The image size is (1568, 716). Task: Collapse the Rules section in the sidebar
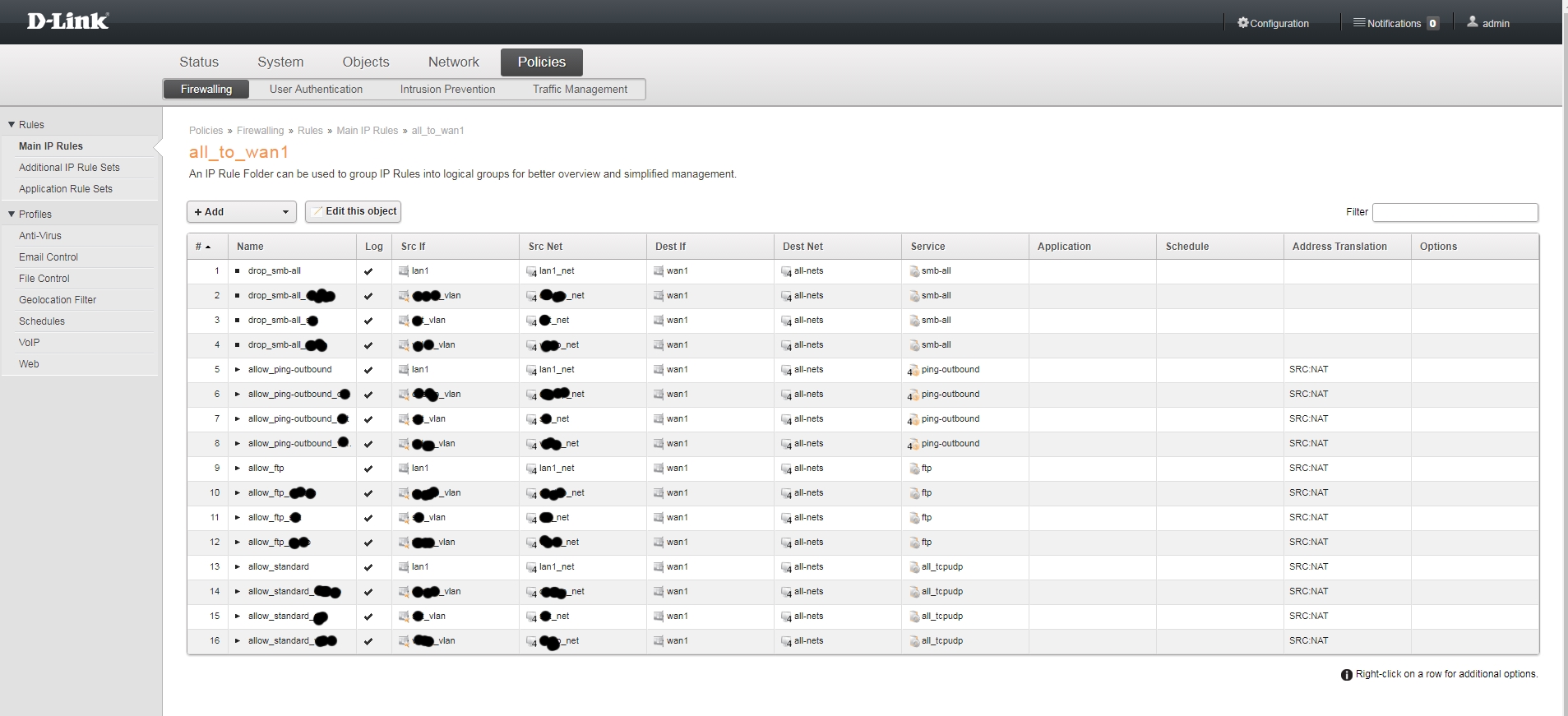(x=12, y=125)
